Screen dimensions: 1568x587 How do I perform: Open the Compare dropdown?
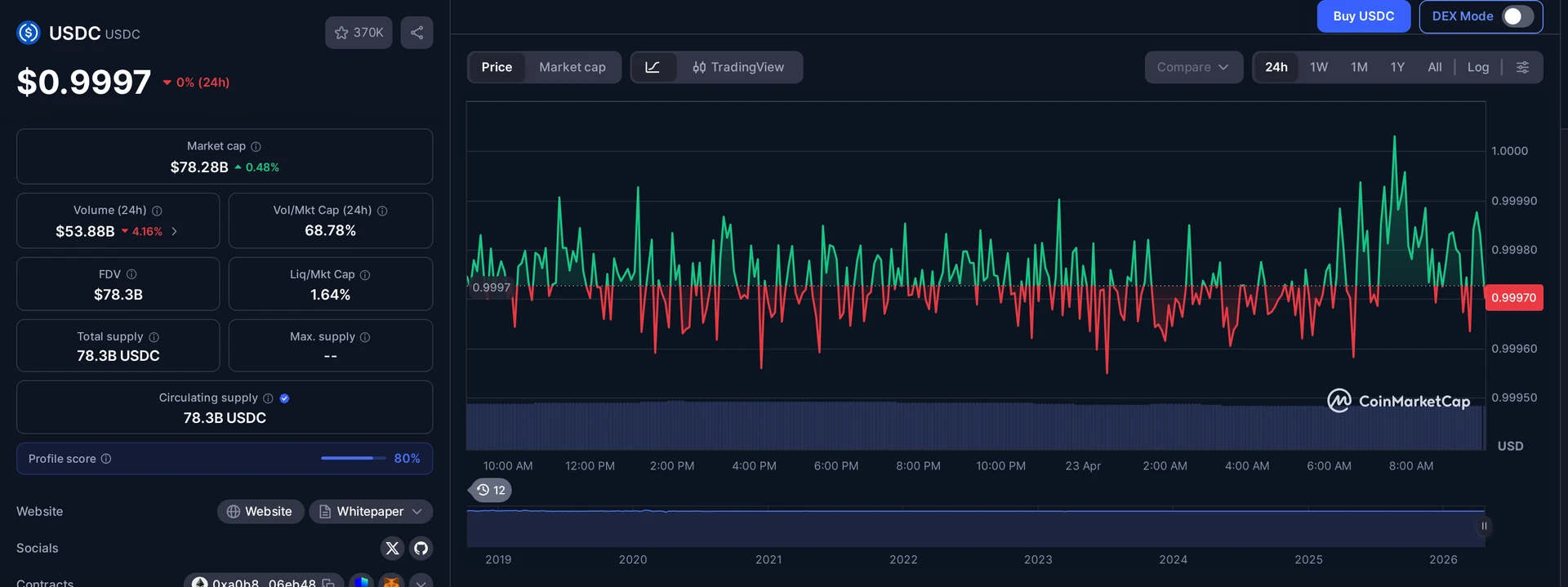[x=1193, y=67]
